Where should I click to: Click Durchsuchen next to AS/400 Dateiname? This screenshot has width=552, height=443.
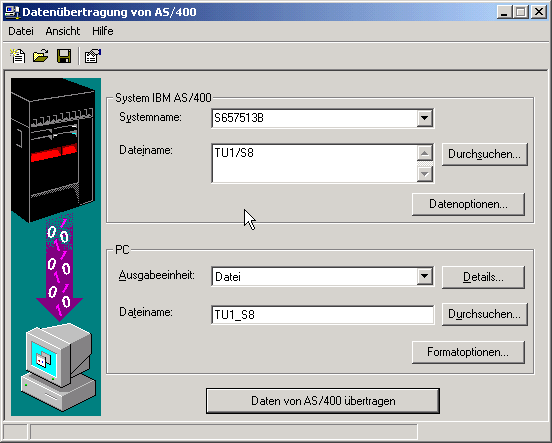484,154
